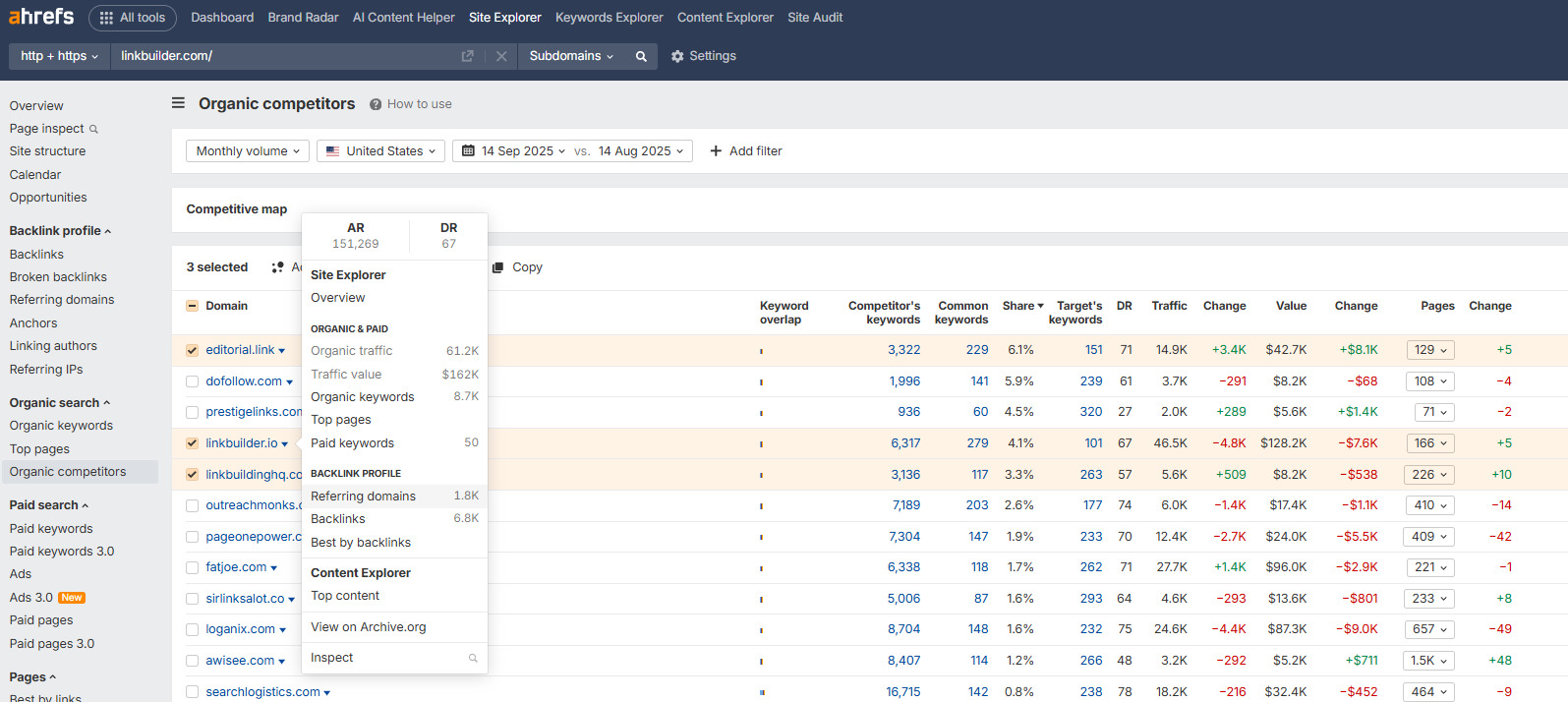Uncheck the editorial.link row checkbox
Image resolution: width=1568 pixels, height=702 pixels.
192,350
